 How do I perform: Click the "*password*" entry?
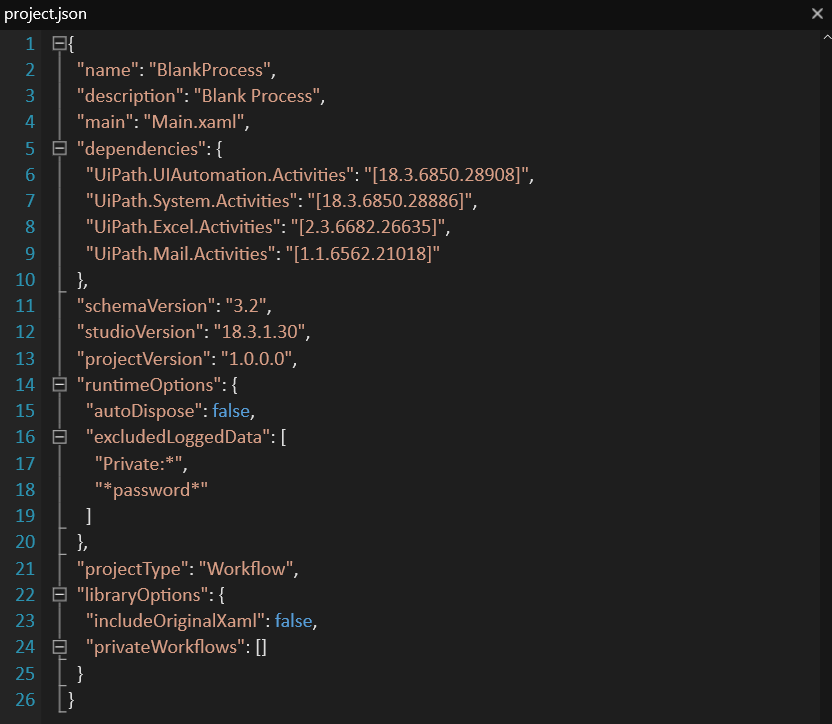[151, 489]
